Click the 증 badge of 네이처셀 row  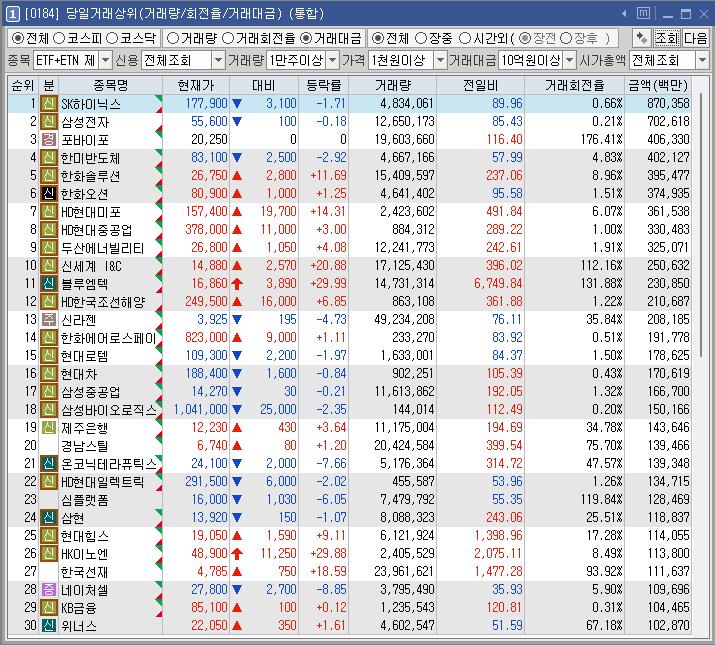click(49, 590)
